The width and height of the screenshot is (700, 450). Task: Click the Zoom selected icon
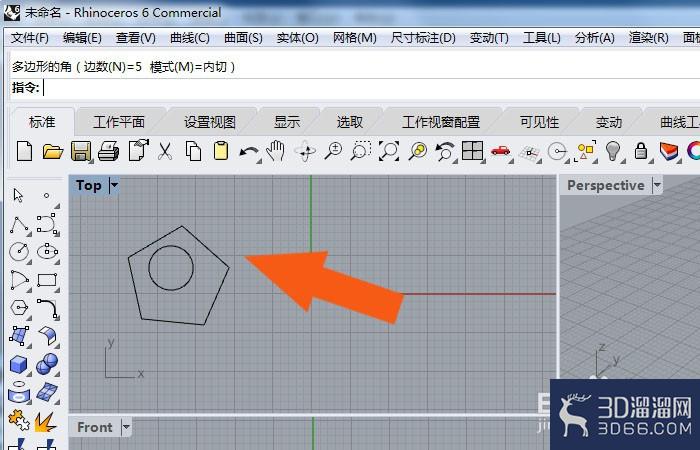(417, 151)
